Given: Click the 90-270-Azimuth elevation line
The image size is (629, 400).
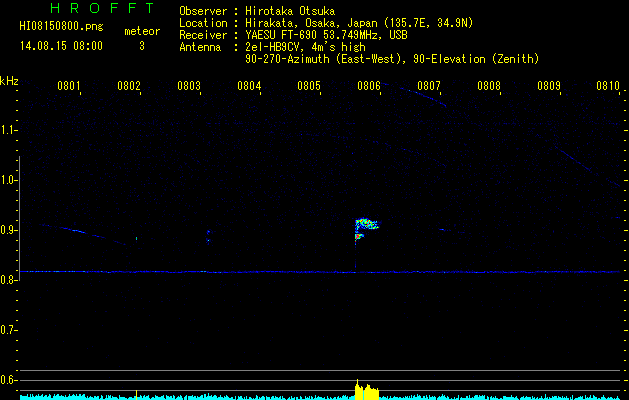Looking at the screenshot, I should pos(392,59).
